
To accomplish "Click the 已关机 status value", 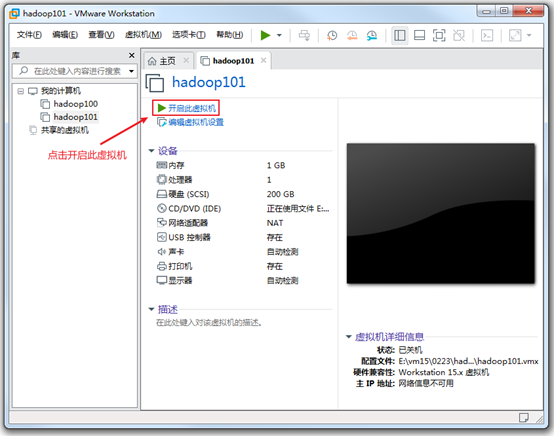I will click(x=410, y=350).
